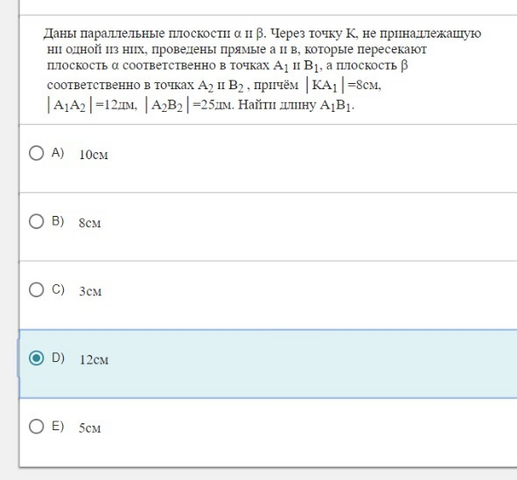Choose the 8см answer text
The image size is (517, 480).
(90, 223)
